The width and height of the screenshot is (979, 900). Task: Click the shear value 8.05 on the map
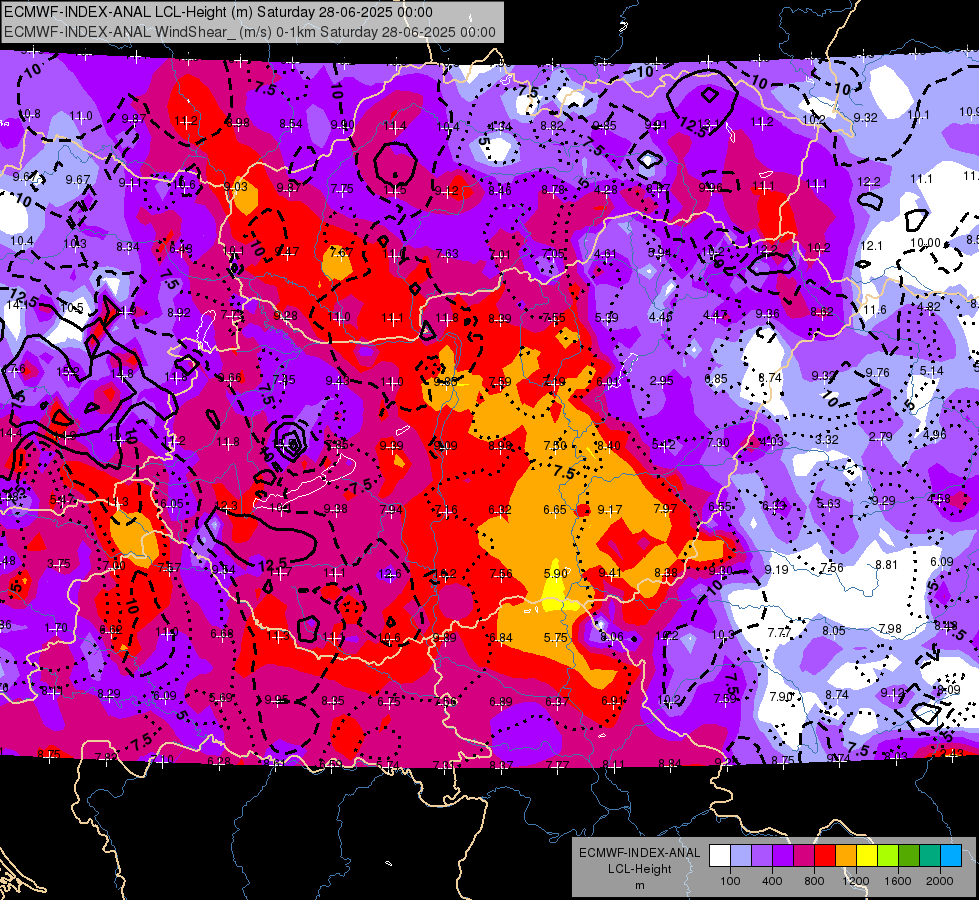click(835, 631)
